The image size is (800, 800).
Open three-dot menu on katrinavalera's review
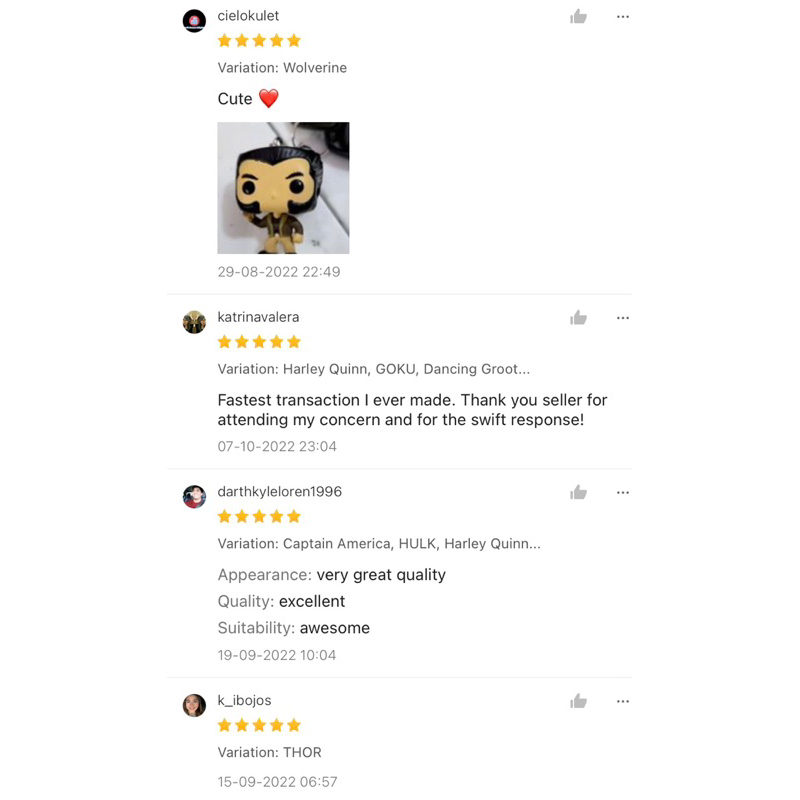point(623,318)
